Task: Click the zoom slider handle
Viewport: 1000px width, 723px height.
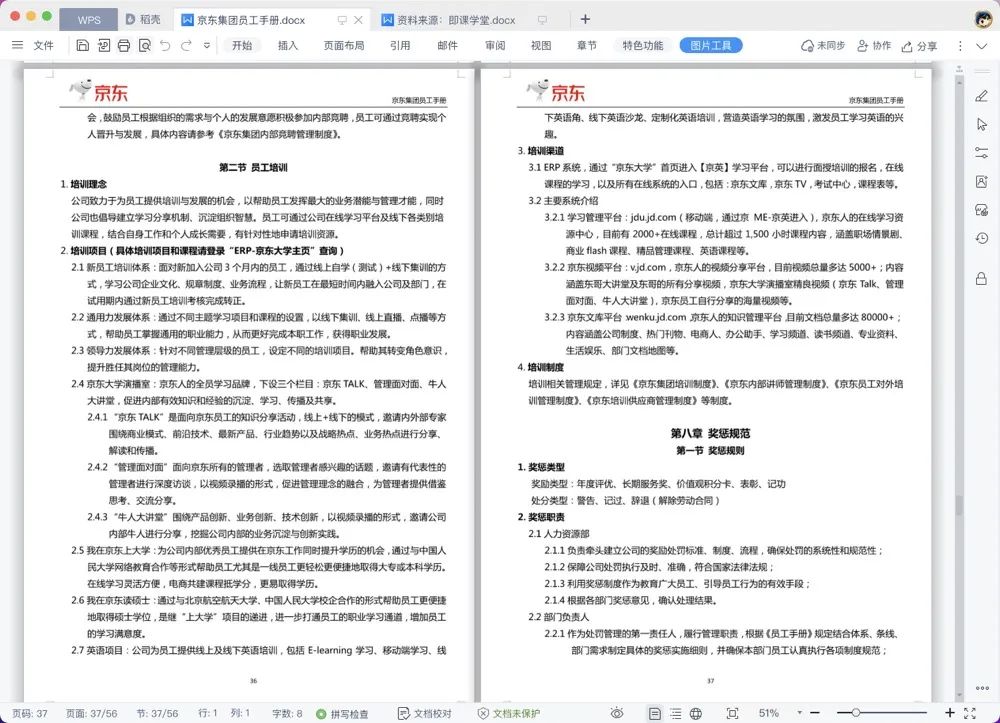Action: 856,712
